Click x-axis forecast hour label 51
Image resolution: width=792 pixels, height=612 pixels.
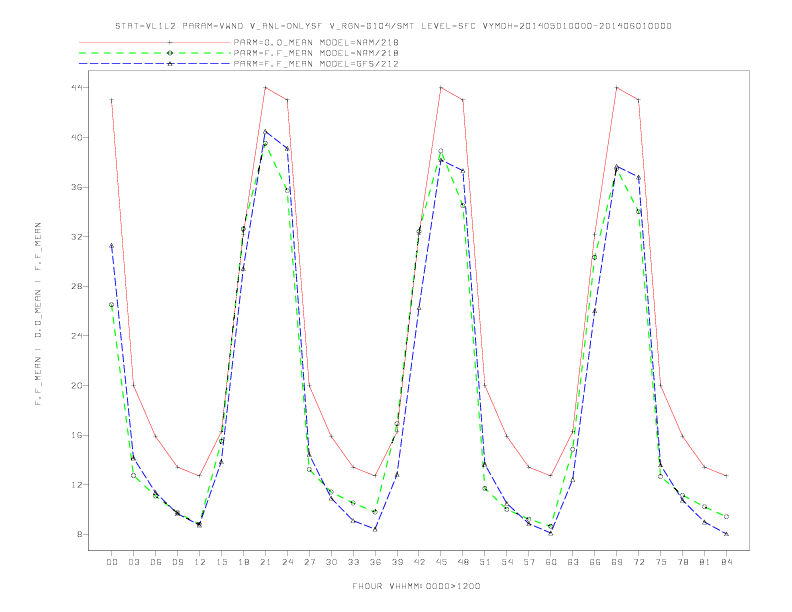click(485, 562)
